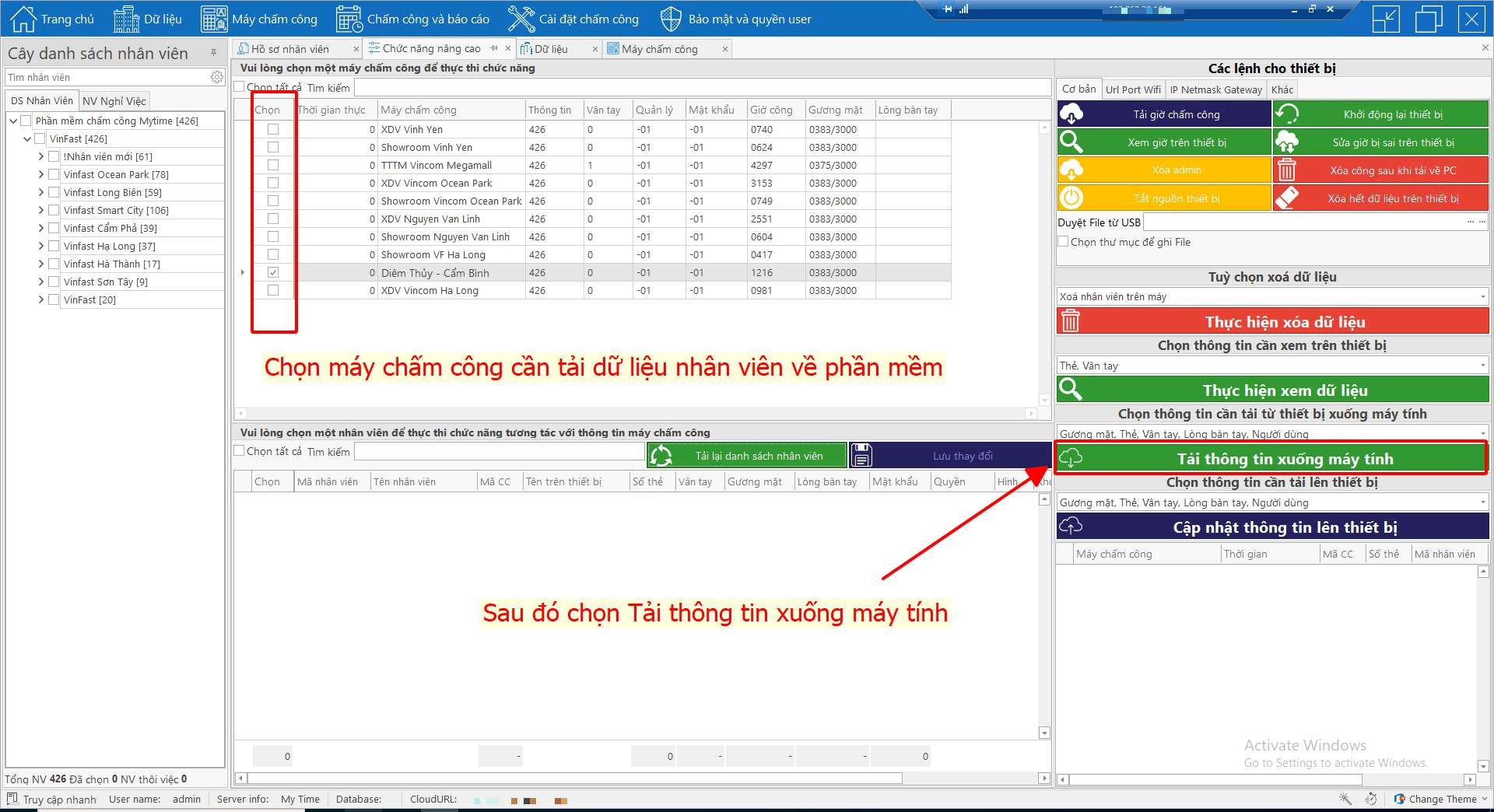Switch to the Hồ sơ nhân viên tab

point(289,49)
